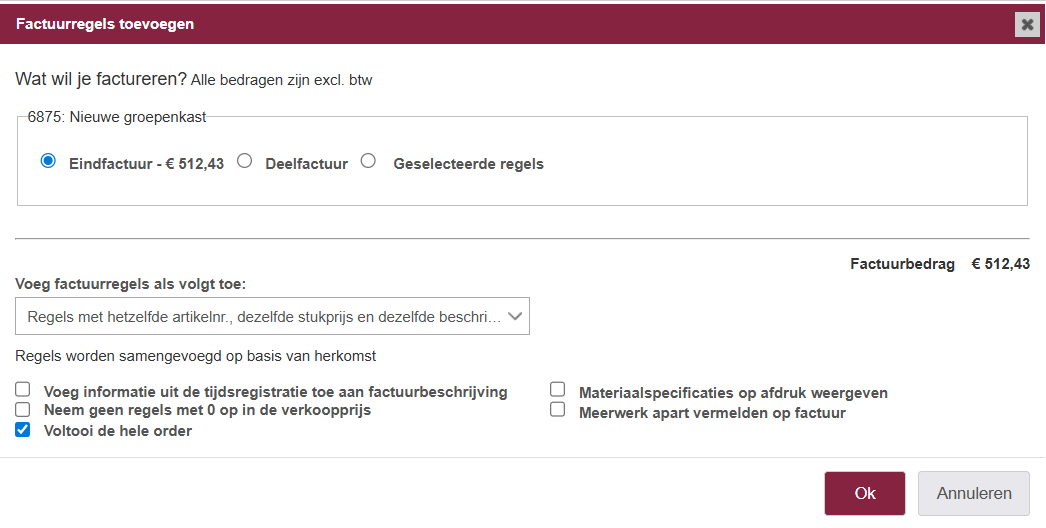This screenshot has height=528, width=1046.
Task: Enable adding tijdsregistratie info to factuurbeschrijving
Action: coord(23,390)
